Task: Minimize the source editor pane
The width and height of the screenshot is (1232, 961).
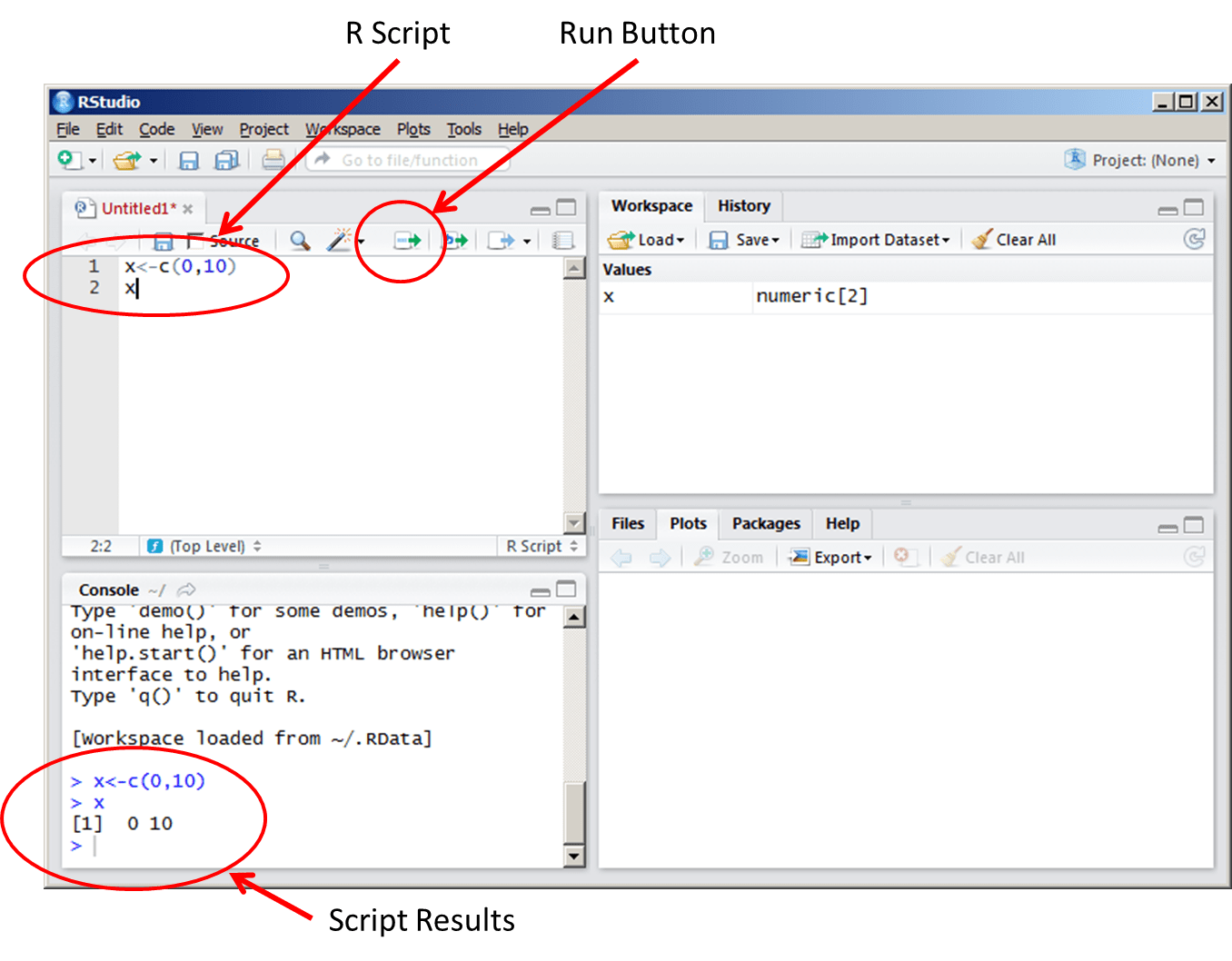Action: click(x=540, y=209)
